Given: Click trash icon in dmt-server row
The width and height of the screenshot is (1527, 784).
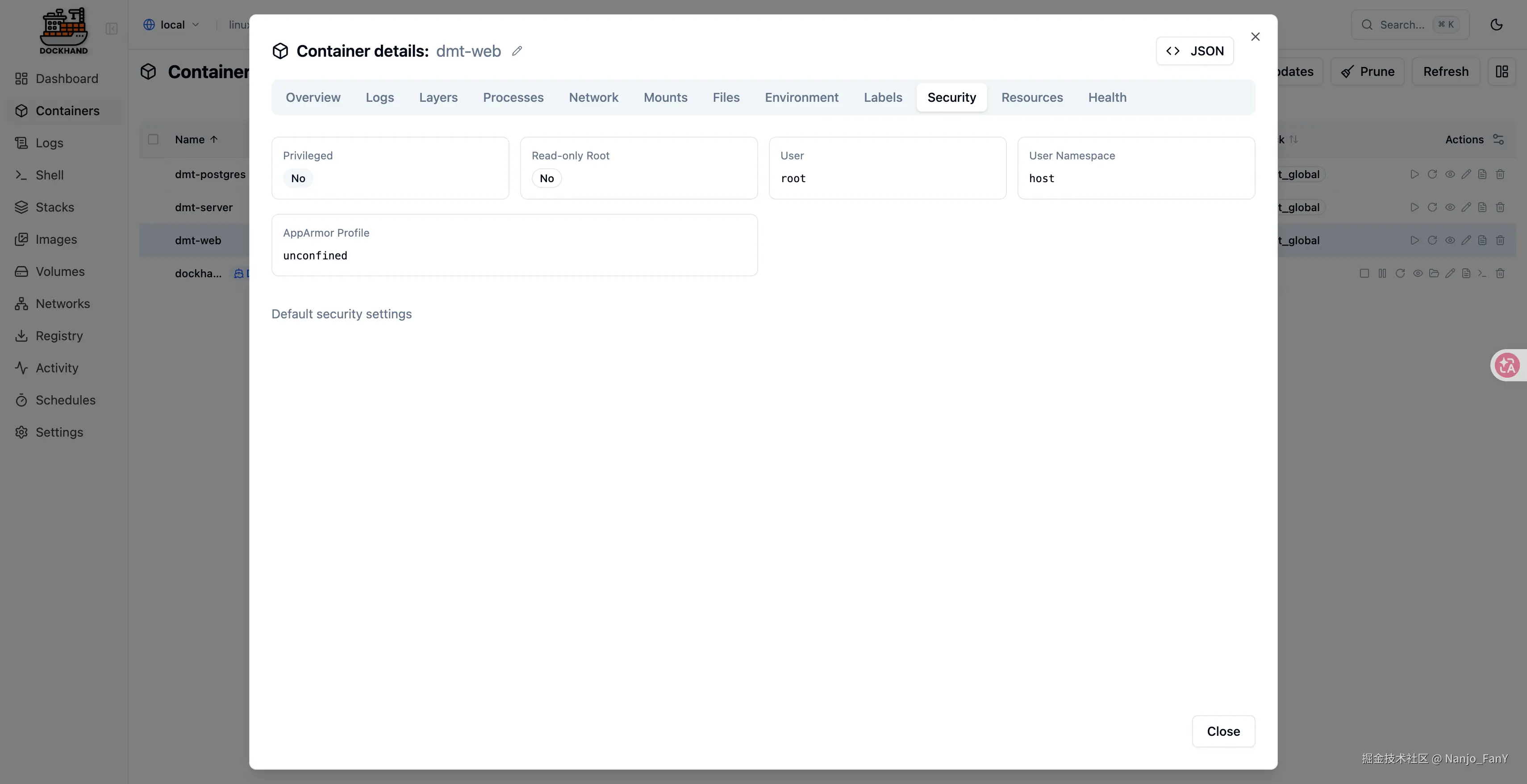Looking at the screenshot, I should 1500,208.
